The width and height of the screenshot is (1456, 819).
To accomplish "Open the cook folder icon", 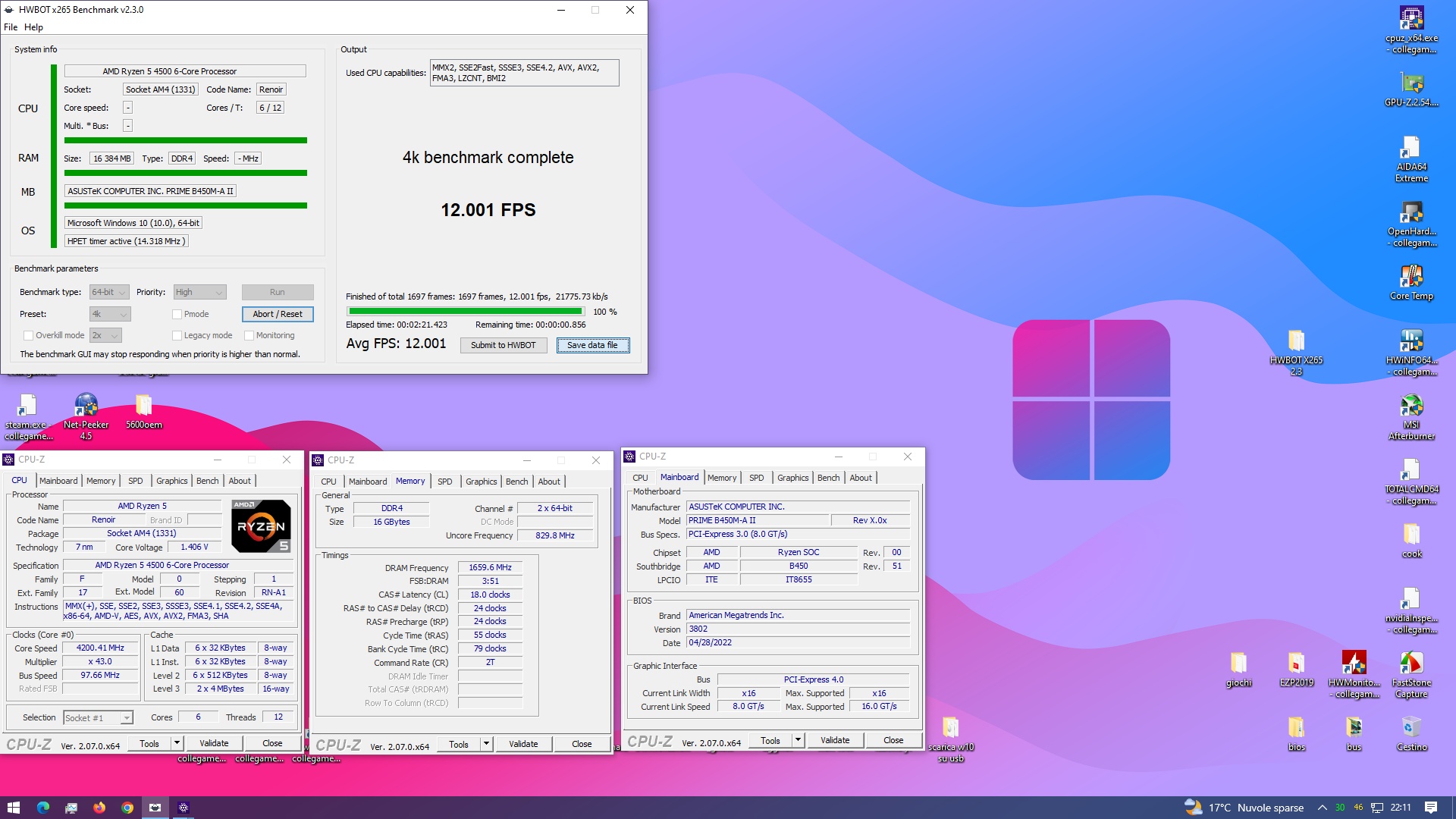I will pos(1411,541).
